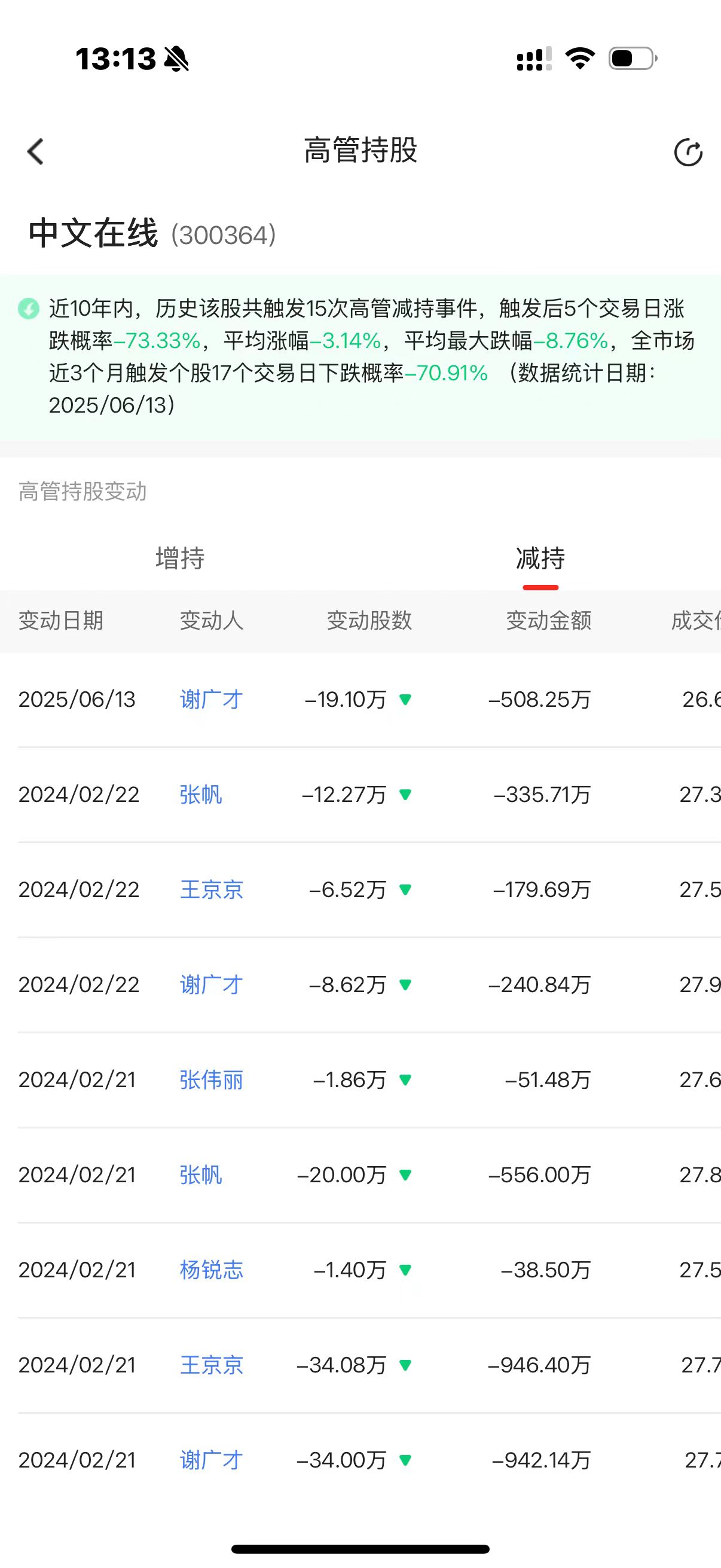The height and width of the screenshot is (1568, 721).
Task: Tap amount -38.50万
Action: pyautogui.click(x=546, y=1270)
